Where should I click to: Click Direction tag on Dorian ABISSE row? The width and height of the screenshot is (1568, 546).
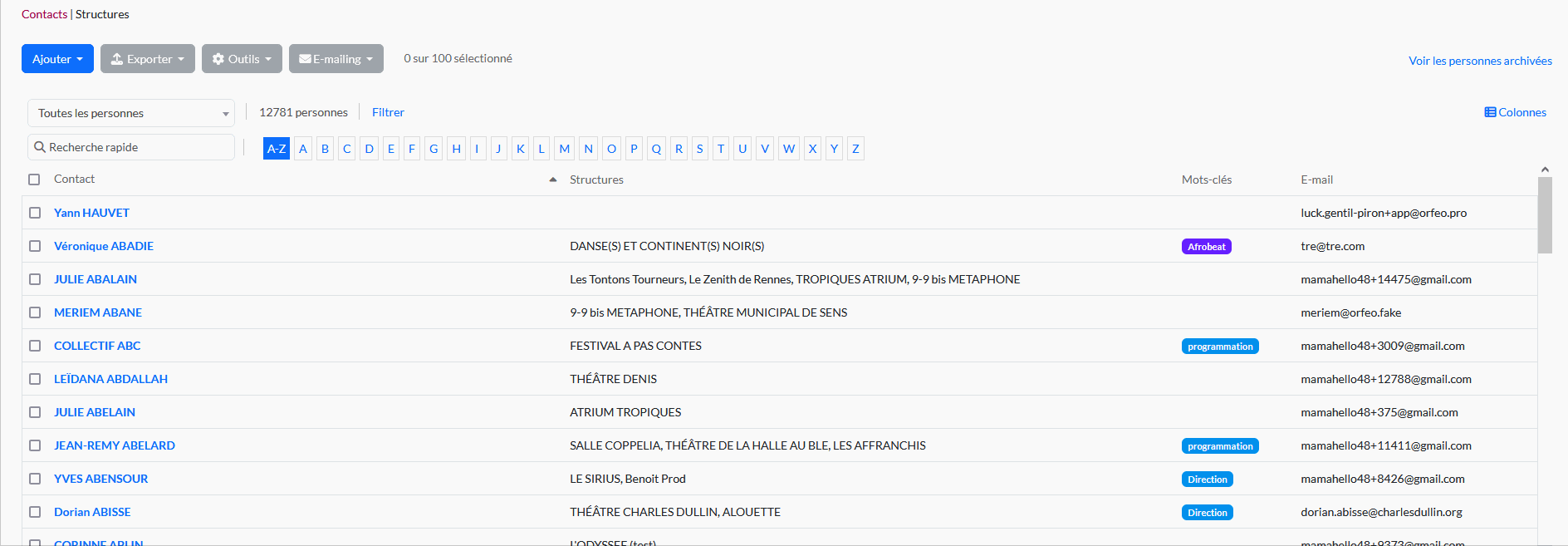point(1207,513)
